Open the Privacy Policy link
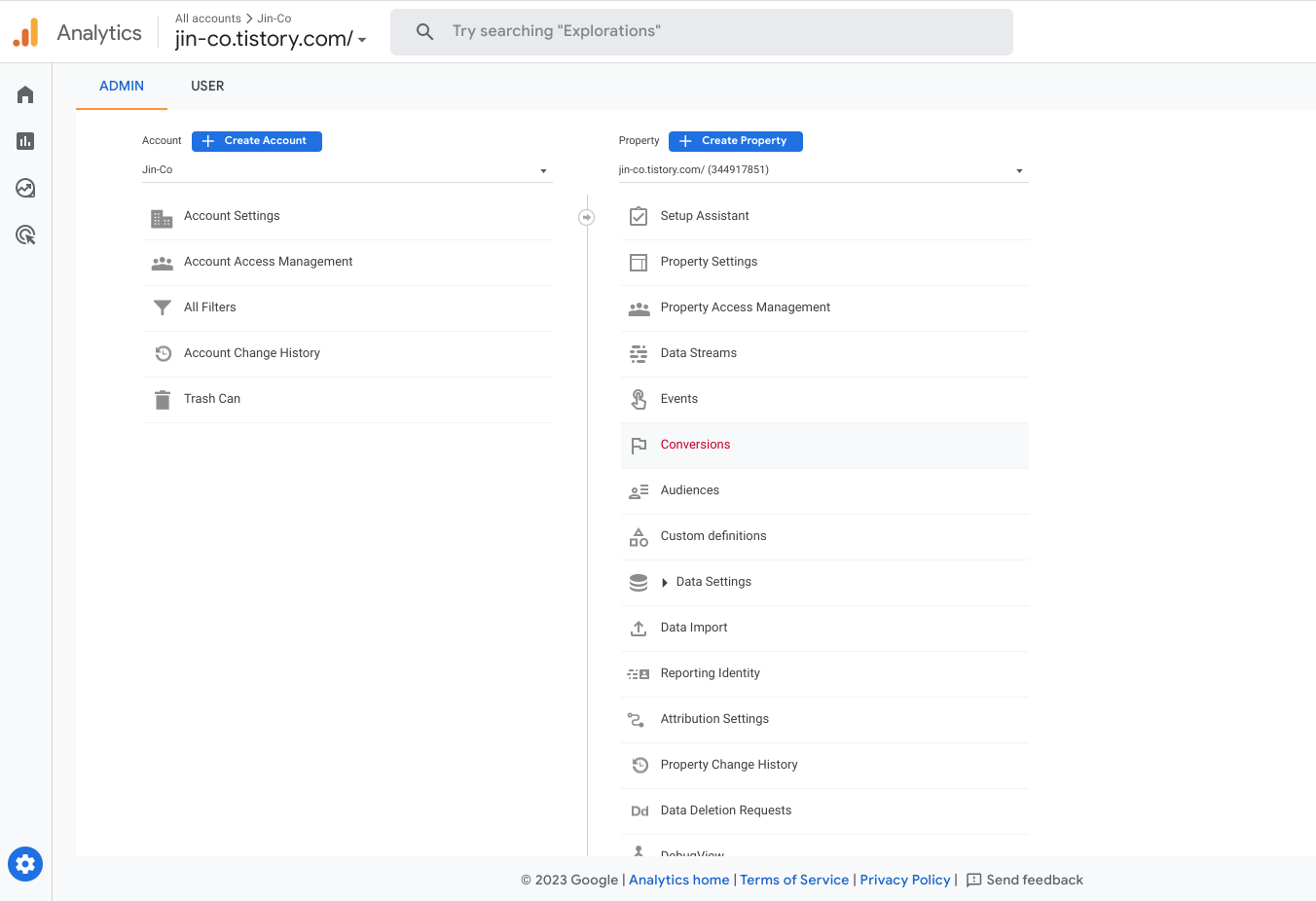This screenshot has height=901, width=1316. [x=905, y=880]
